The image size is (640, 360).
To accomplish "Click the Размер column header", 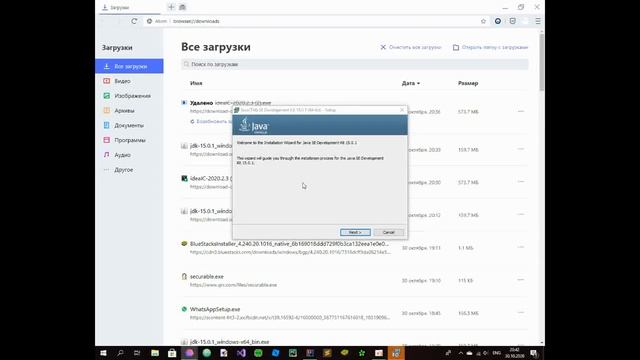I will point(468,83).
